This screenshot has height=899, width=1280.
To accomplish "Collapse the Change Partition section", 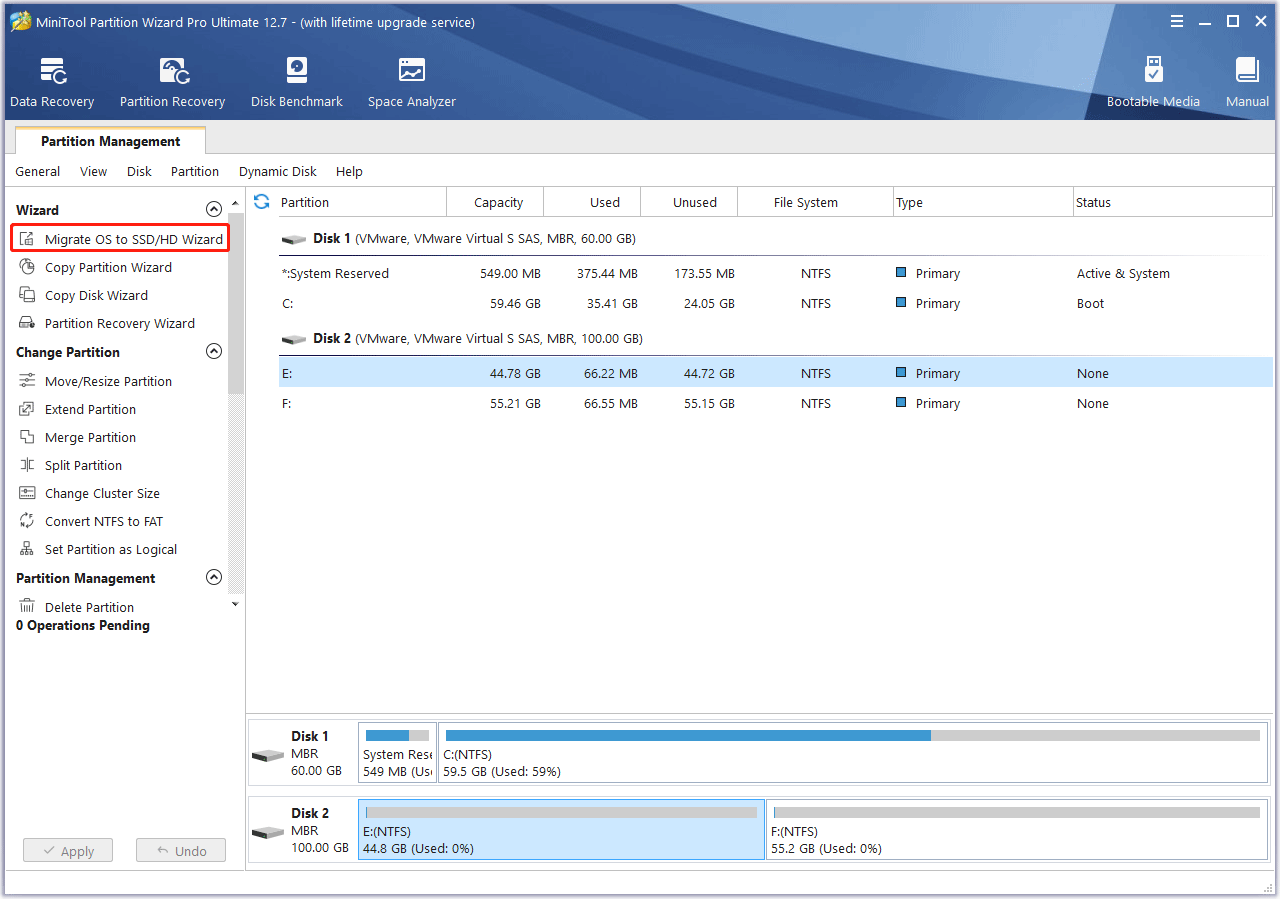I will [213, 352].
